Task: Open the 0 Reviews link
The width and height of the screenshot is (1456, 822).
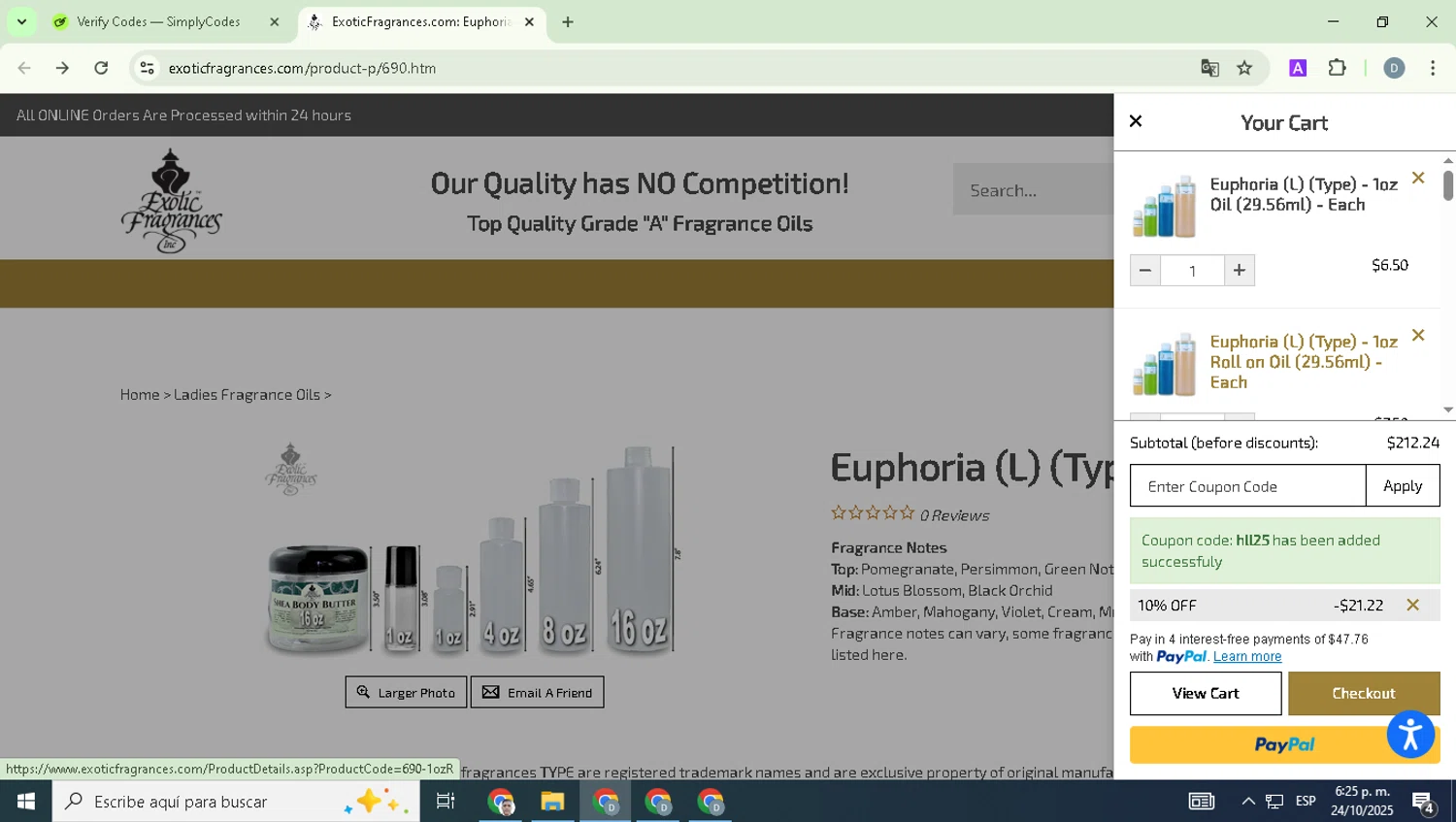Action: 954,515
